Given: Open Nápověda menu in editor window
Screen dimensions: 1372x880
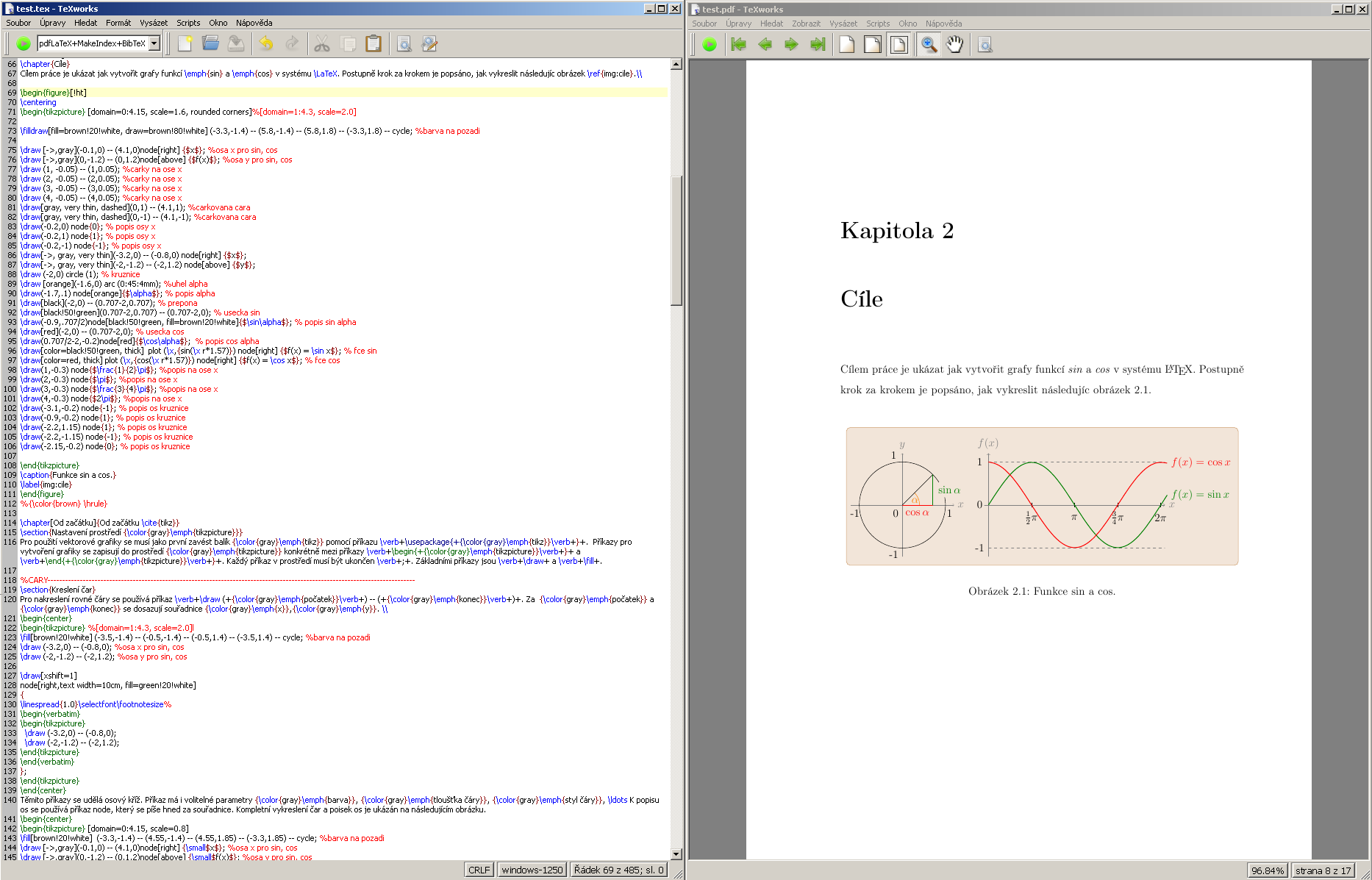Looking at the screenshot, I should [254, 23].
